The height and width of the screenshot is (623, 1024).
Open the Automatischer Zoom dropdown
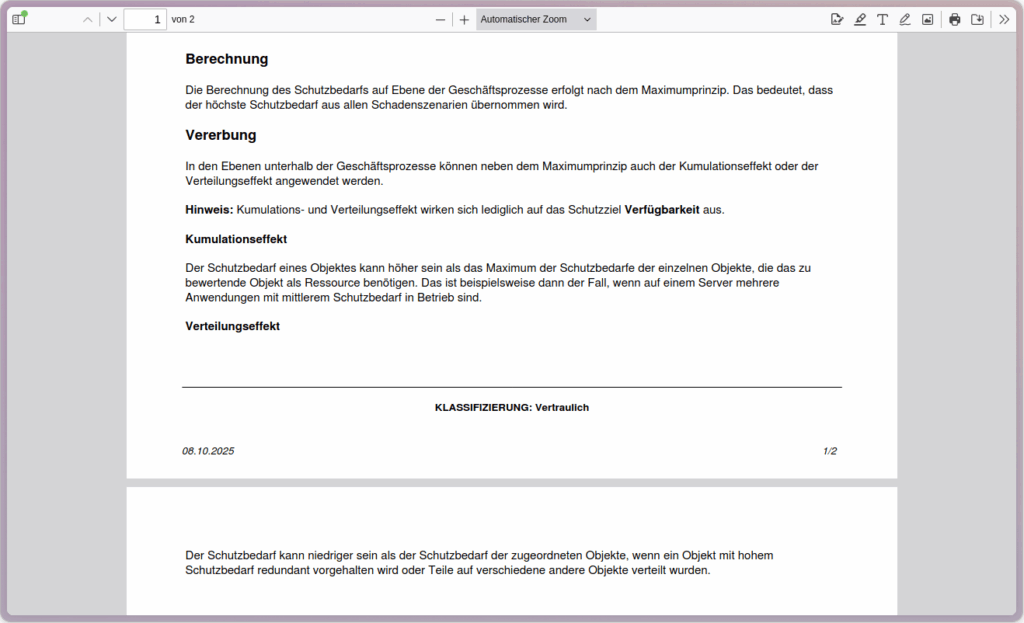(x=536, y=19)
